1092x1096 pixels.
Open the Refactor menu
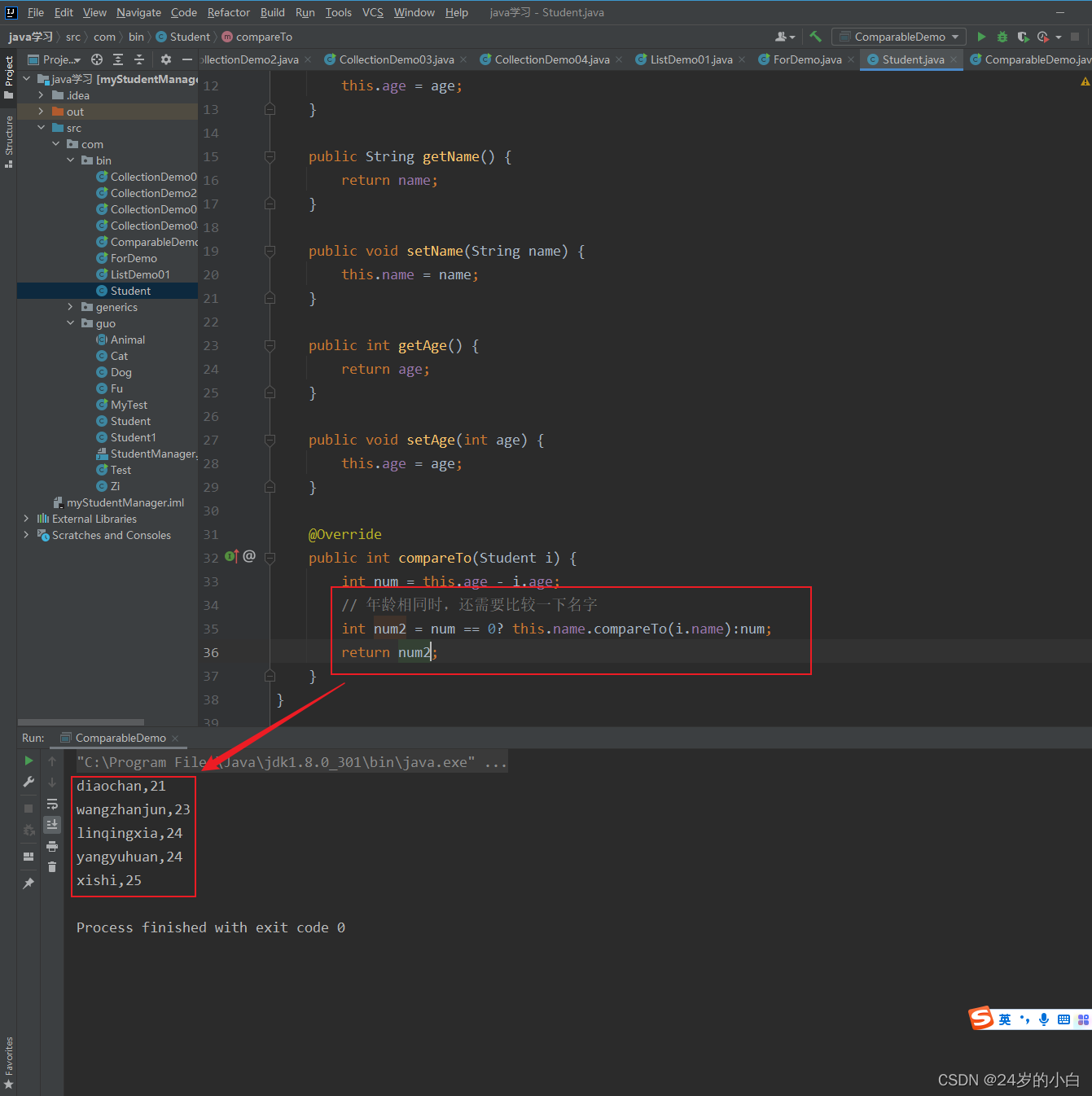(229, 12)
